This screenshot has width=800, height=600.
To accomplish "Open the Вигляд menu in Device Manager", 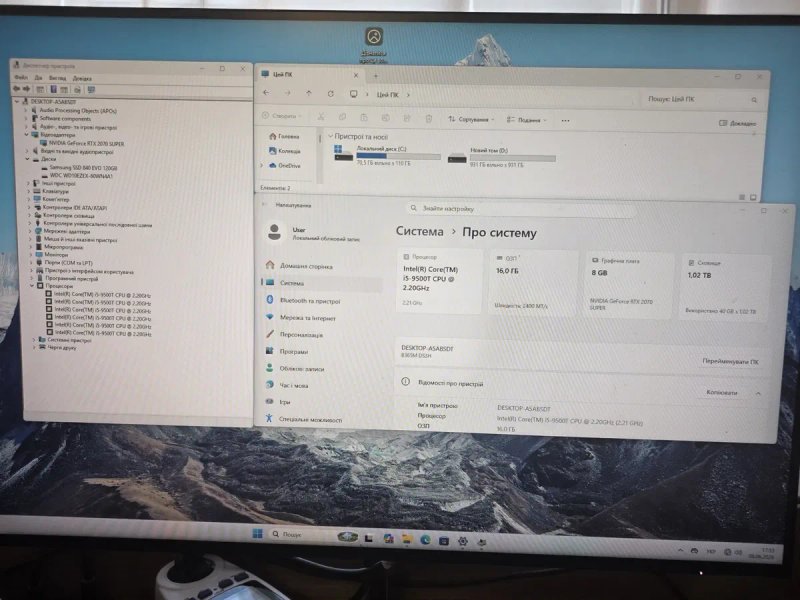I will click(58, 79).
